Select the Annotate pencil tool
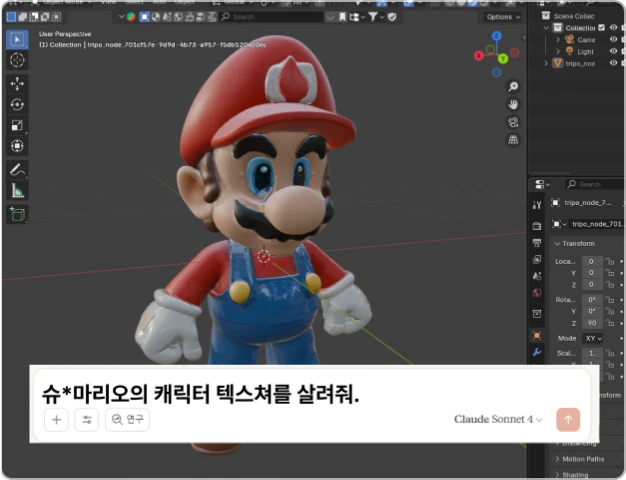The height and width of the screenshot is (480, 626). point(17,170)
